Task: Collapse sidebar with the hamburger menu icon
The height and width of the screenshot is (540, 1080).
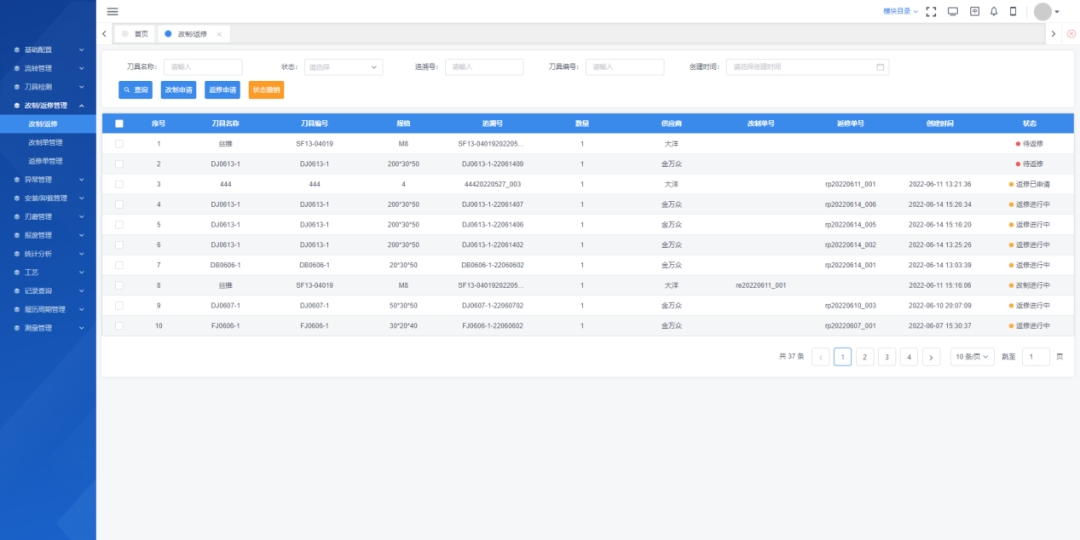Action: (112, 11)
